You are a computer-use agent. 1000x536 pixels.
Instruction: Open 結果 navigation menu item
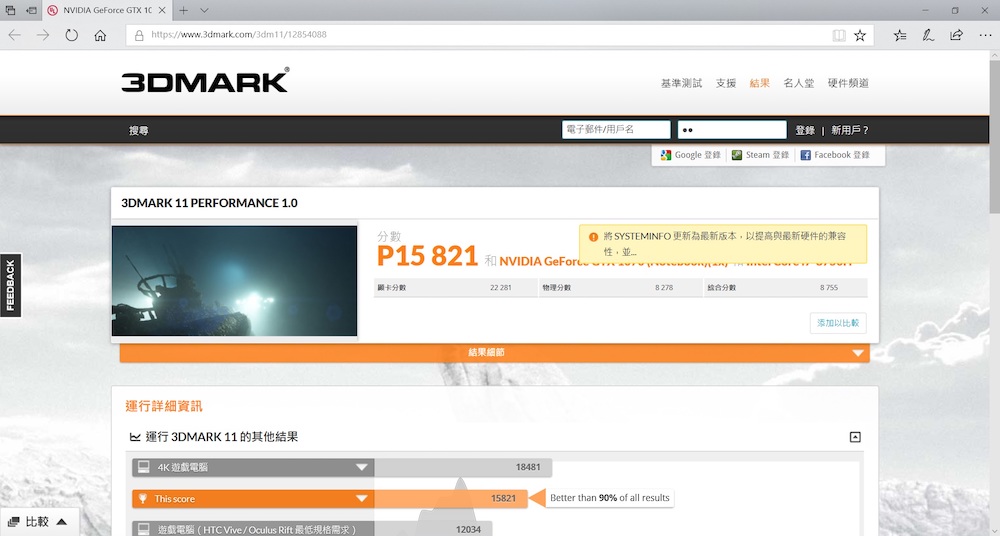click(760, 83)
